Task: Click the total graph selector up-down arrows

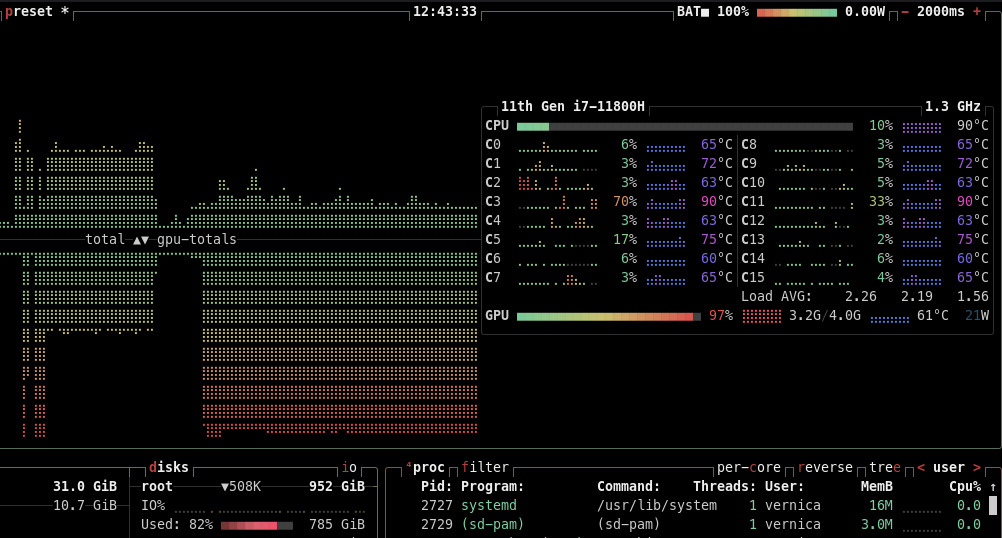Action: (x=141, y=240)
